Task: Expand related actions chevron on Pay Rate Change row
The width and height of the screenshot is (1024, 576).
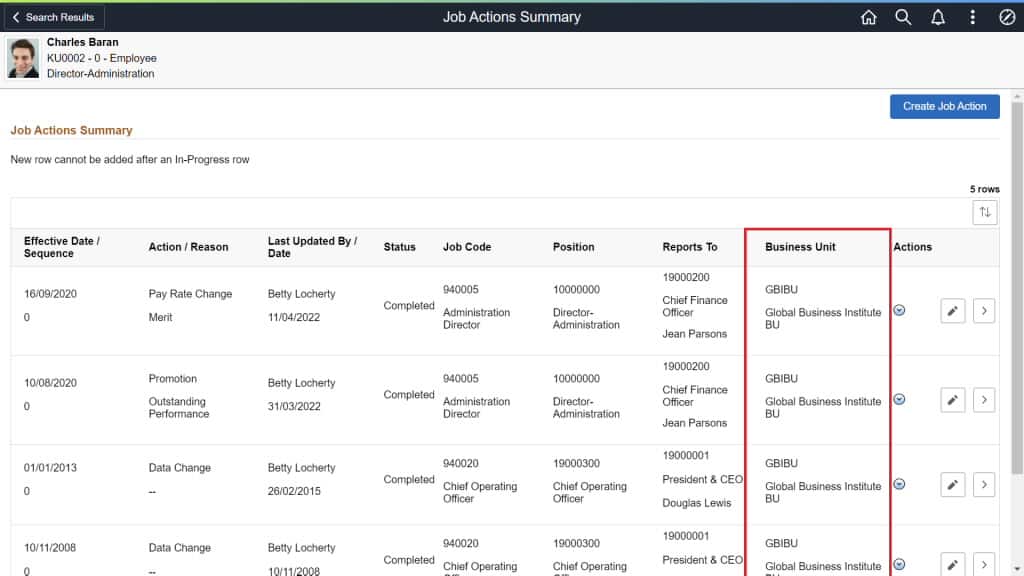Action: click(899, 310)
